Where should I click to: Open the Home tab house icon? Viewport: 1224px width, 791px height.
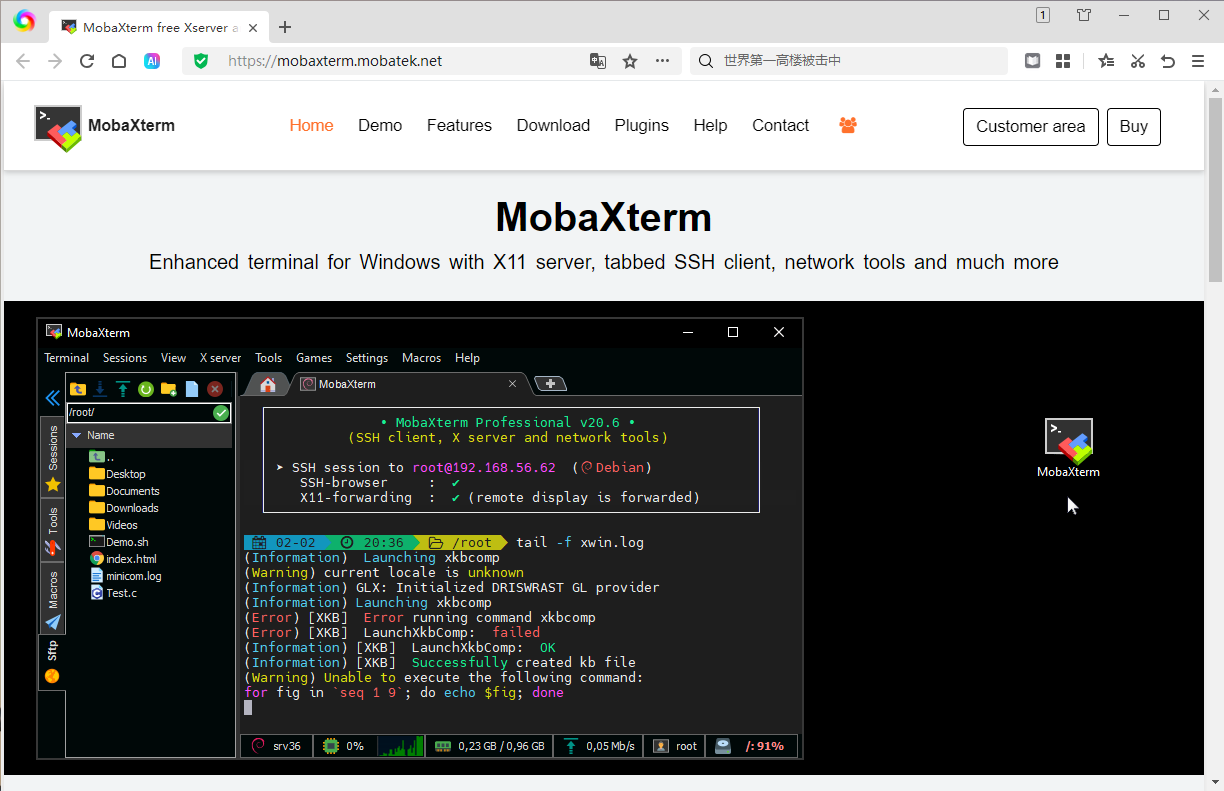[268, 384]
